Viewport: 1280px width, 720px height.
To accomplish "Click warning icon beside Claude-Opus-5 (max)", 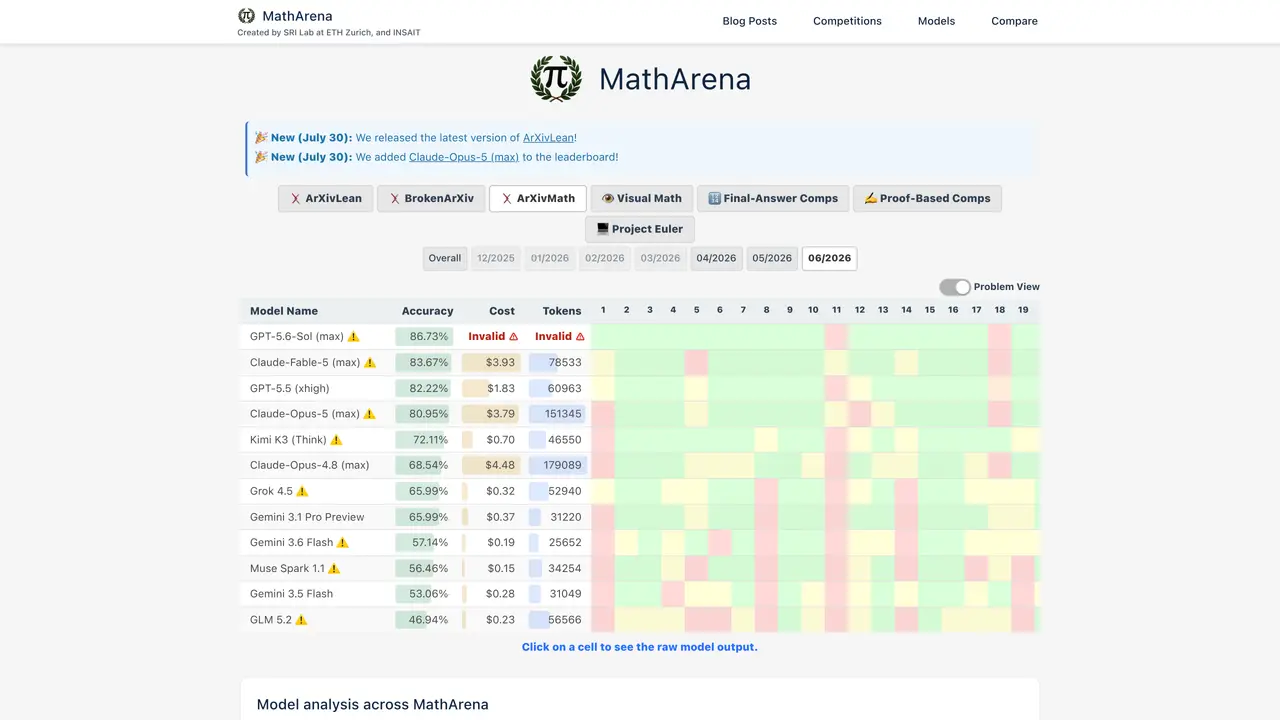I will click(370, 414).
